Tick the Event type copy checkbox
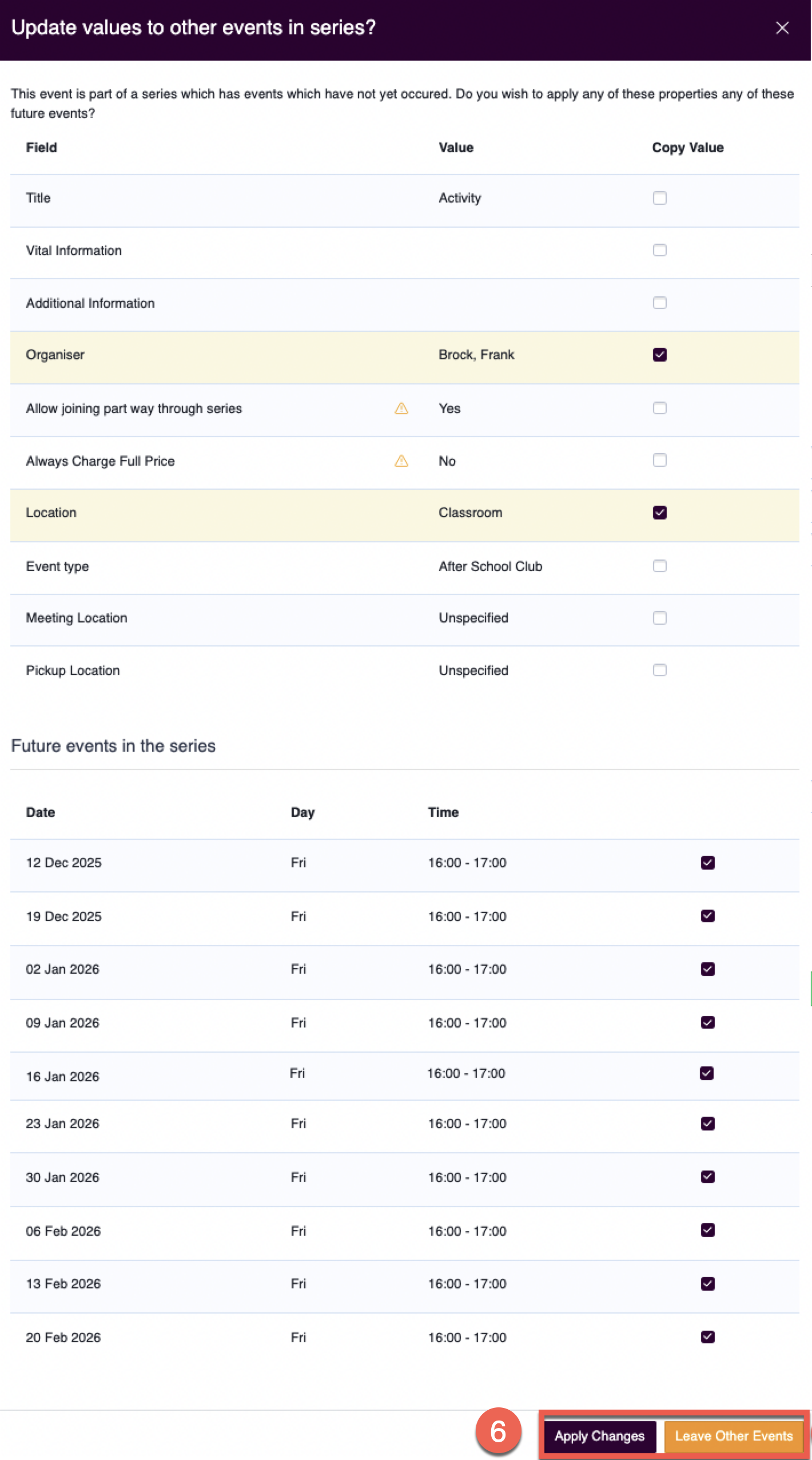Image resolution: width=812 pixels, height=1460 pixels. click(659, 566)
